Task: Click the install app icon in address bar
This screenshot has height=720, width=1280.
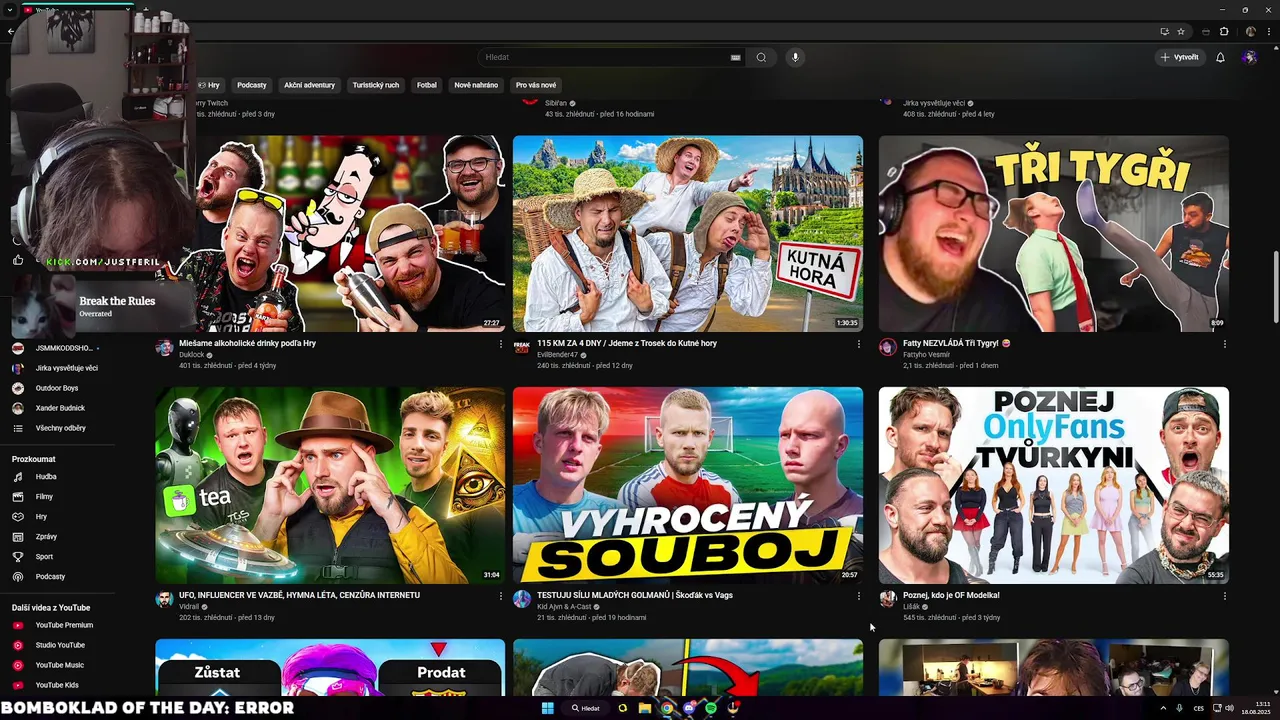Action: (x=1164, y=31)
